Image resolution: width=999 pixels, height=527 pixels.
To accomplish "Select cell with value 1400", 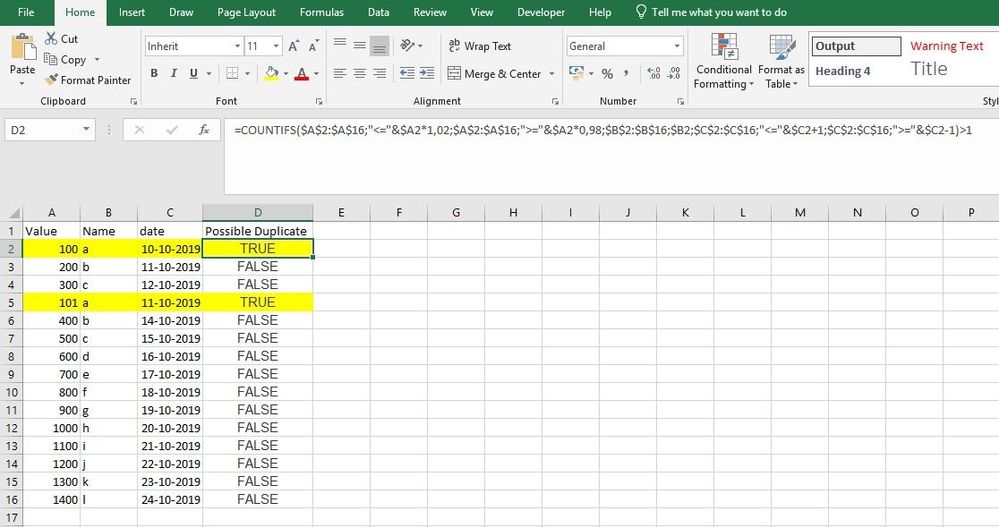I will tap(52, 500).
